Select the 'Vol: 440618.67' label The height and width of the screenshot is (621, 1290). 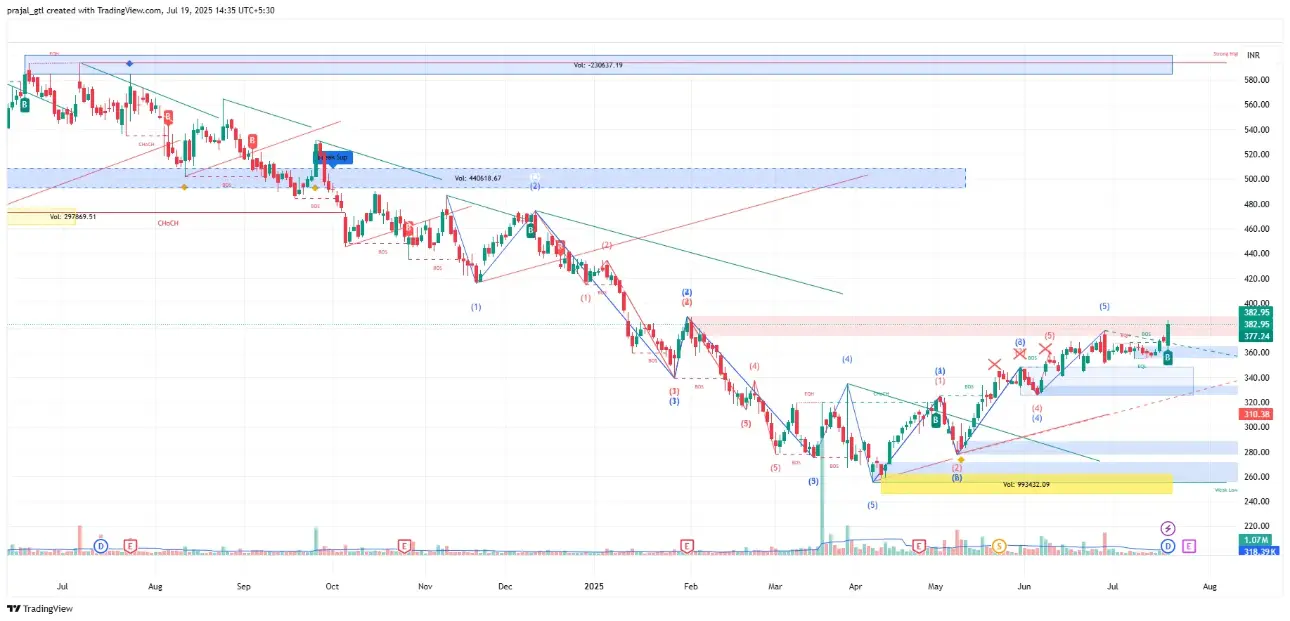[477, 178]
